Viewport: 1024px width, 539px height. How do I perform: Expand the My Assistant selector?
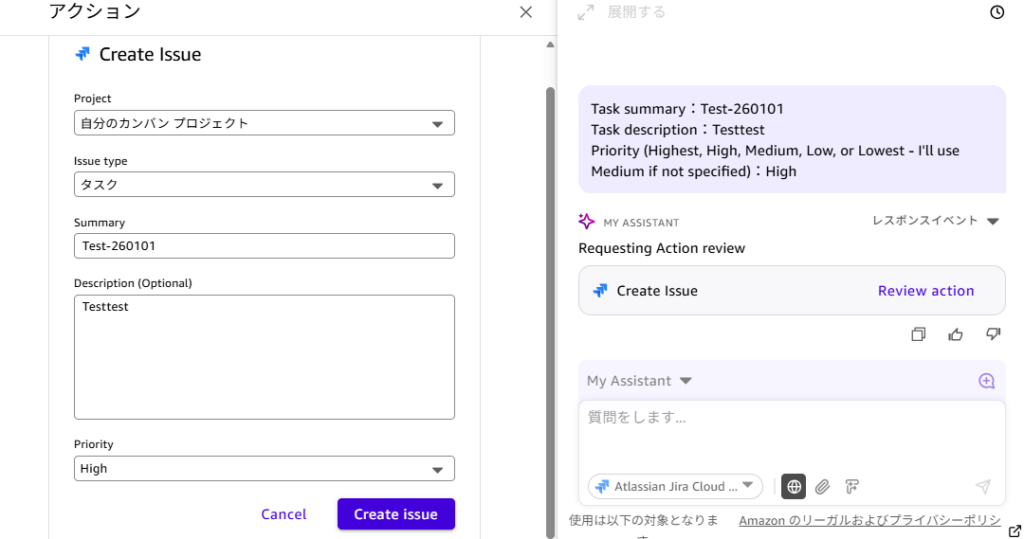(639, 381)
